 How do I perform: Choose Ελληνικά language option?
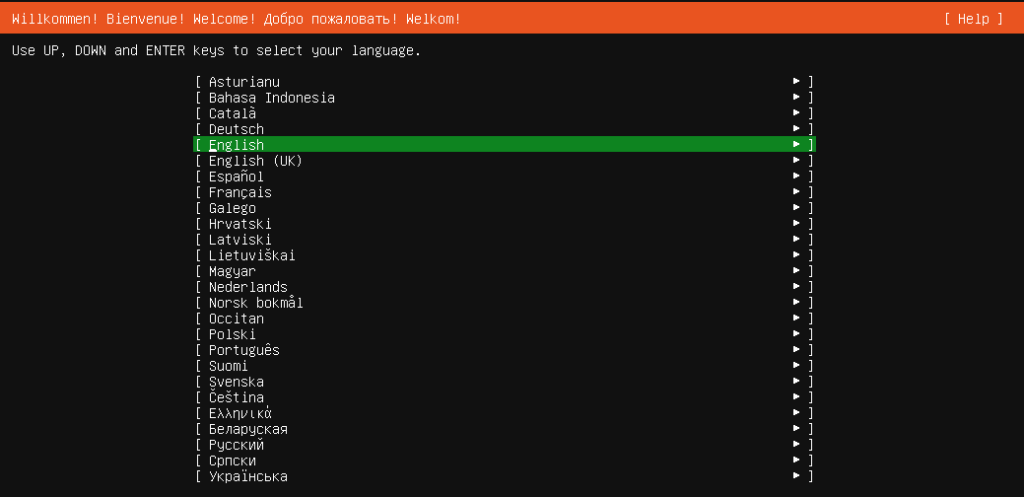tap(241, 413)
